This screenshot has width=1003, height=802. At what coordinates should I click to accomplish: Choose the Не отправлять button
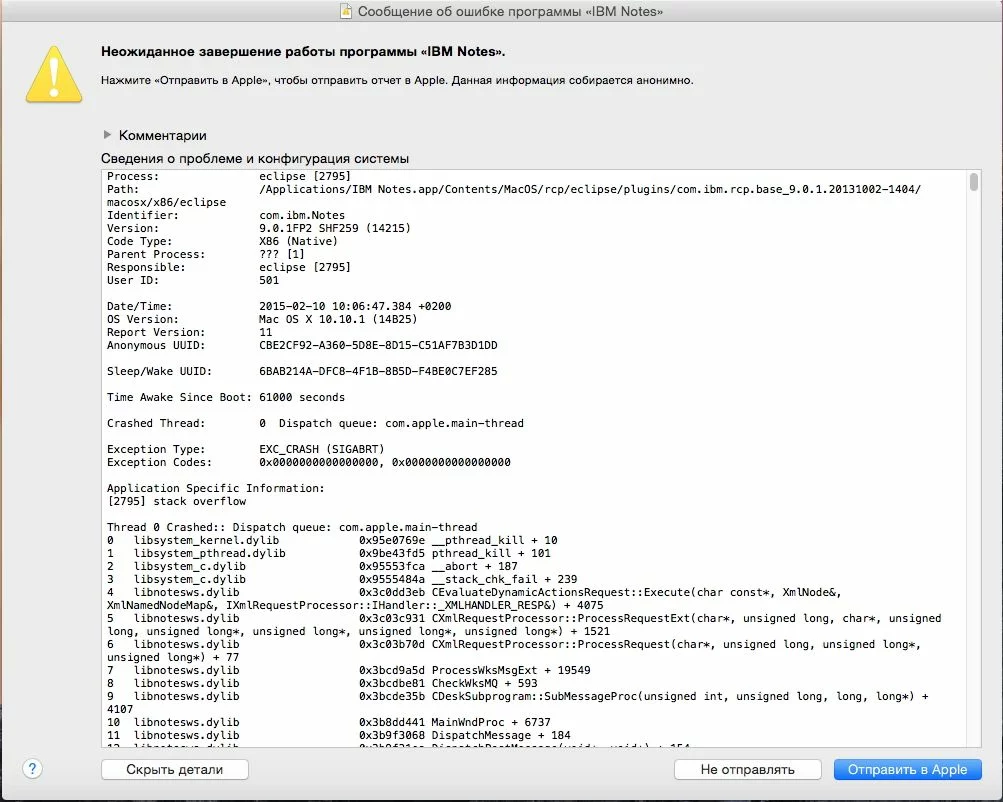point(747,769)
